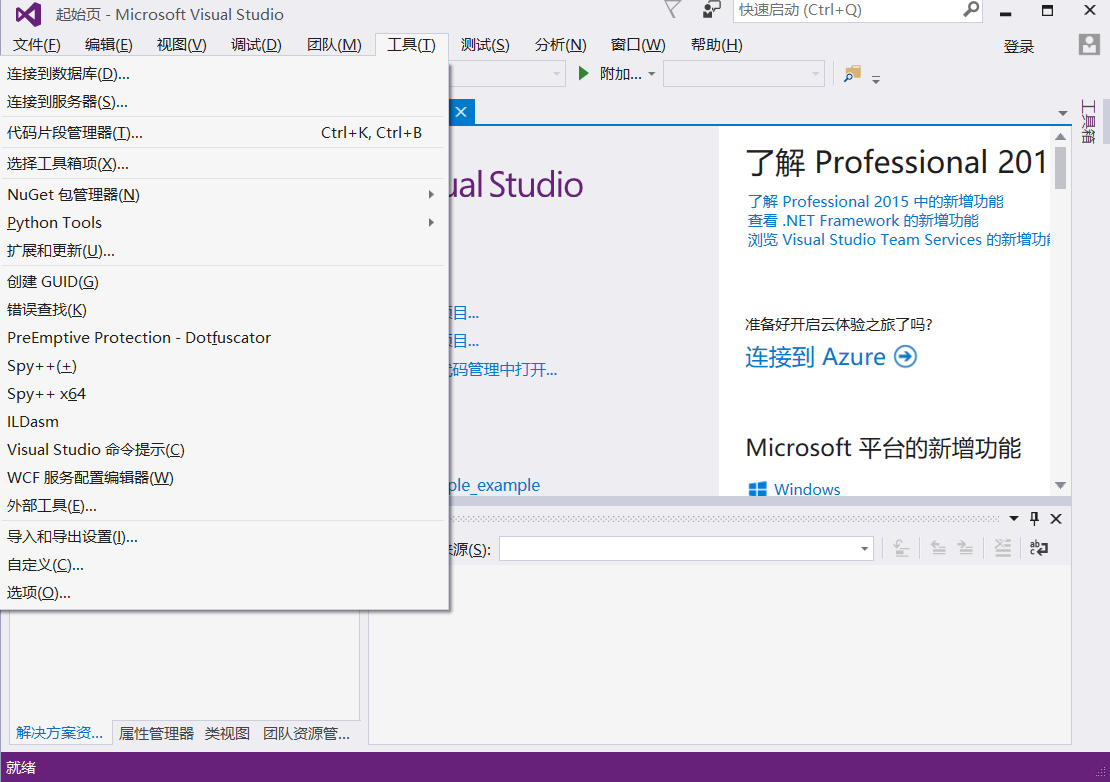Open the 文件 menu
This screenshot has width=1110, height=782.
click(37, 45)
